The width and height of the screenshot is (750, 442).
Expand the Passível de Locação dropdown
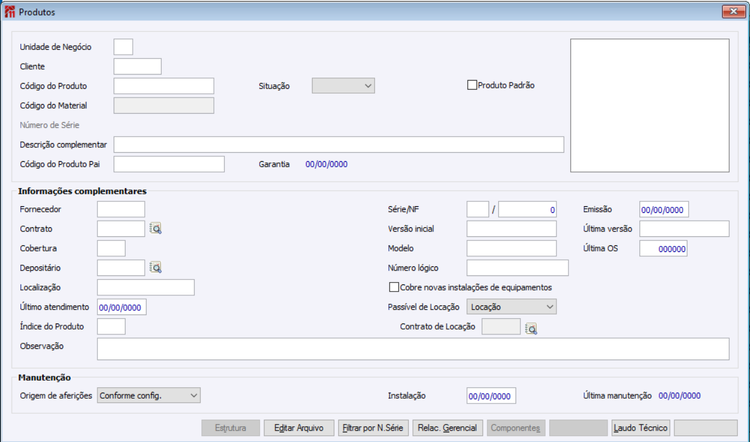point(511,307)
